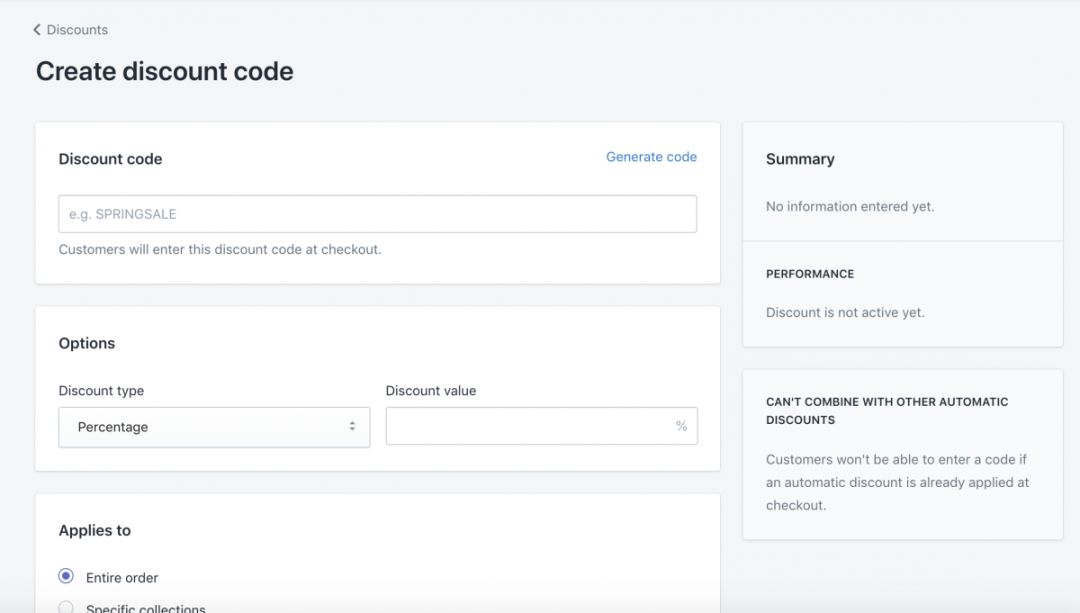Click the Performance section label

[x=811, y=274]
